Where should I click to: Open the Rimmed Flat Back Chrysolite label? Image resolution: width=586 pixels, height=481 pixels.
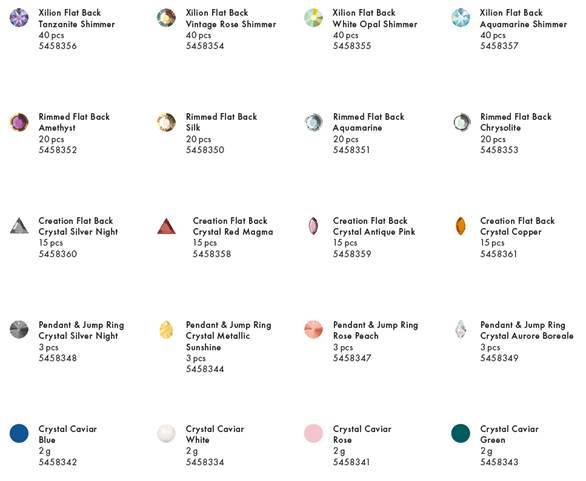click(x=516, y=122)
